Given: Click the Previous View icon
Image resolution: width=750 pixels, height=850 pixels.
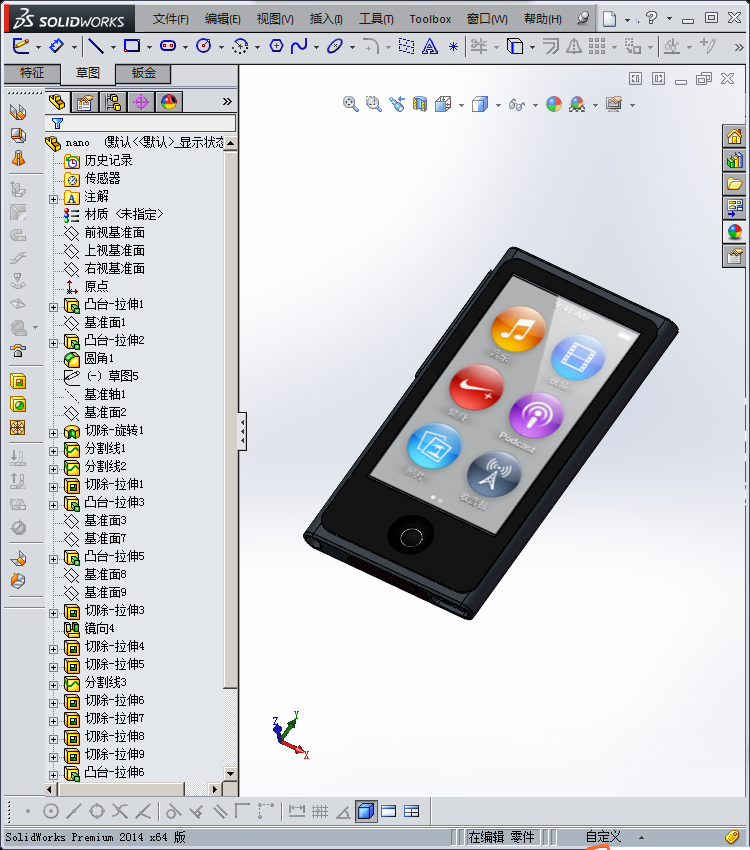Looking at the screenshot, I should point(397,104).
